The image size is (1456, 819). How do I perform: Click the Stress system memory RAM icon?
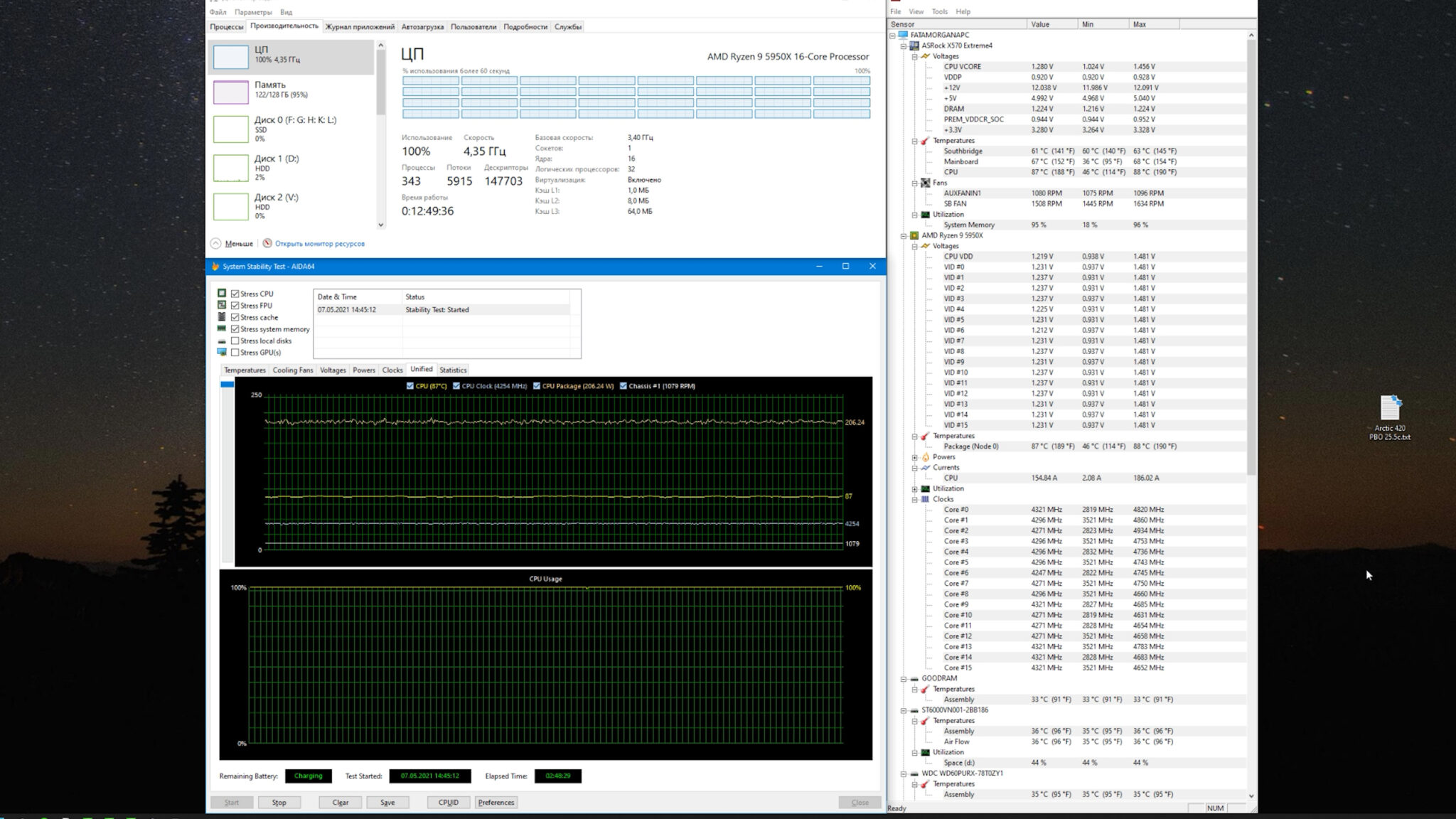pyautogui.click(x=222, y=328)
